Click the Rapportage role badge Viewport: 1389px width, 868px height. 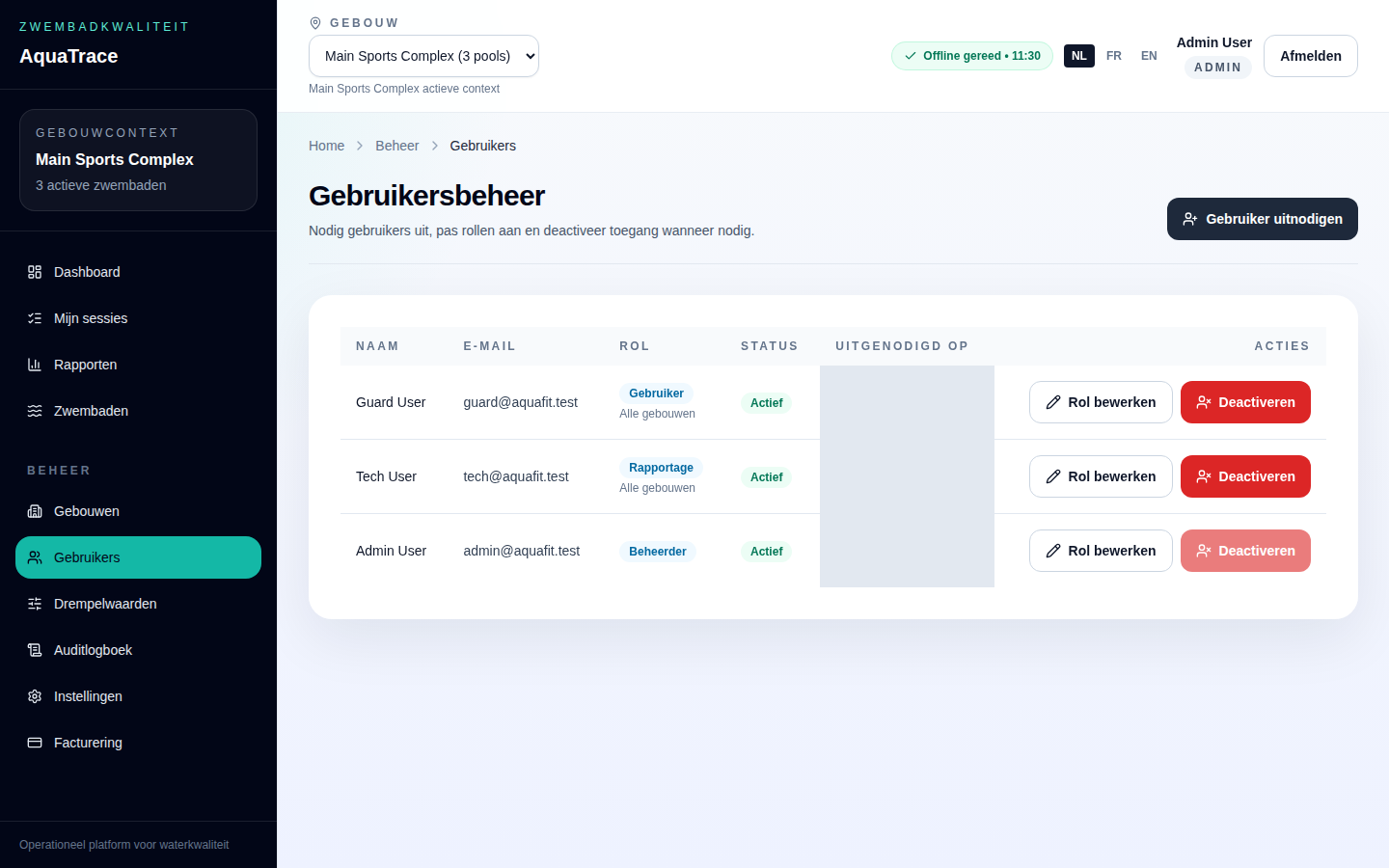[661, 468]
